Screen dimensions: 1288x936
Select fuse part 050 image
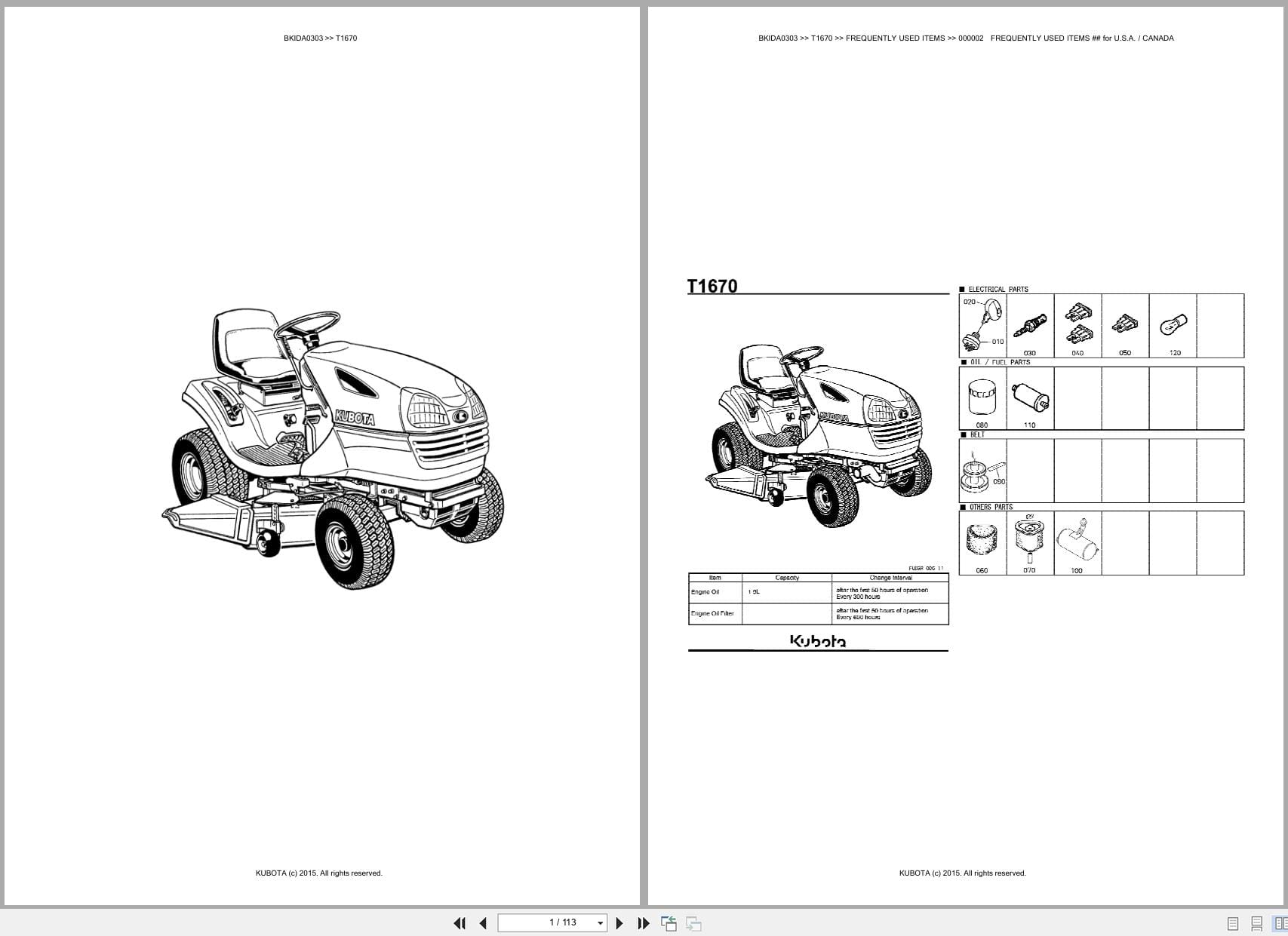click(1125, 326)
